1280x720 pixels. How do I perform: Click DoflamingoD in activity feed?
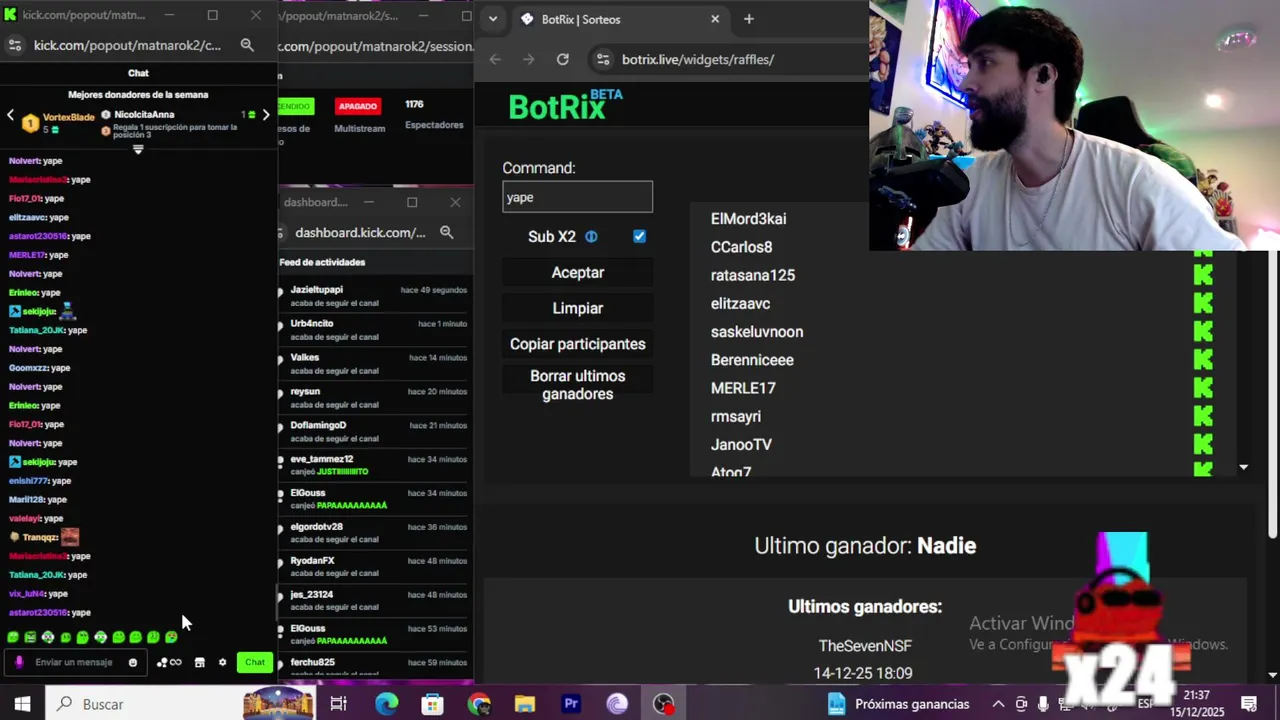click(x=318, y=425)
